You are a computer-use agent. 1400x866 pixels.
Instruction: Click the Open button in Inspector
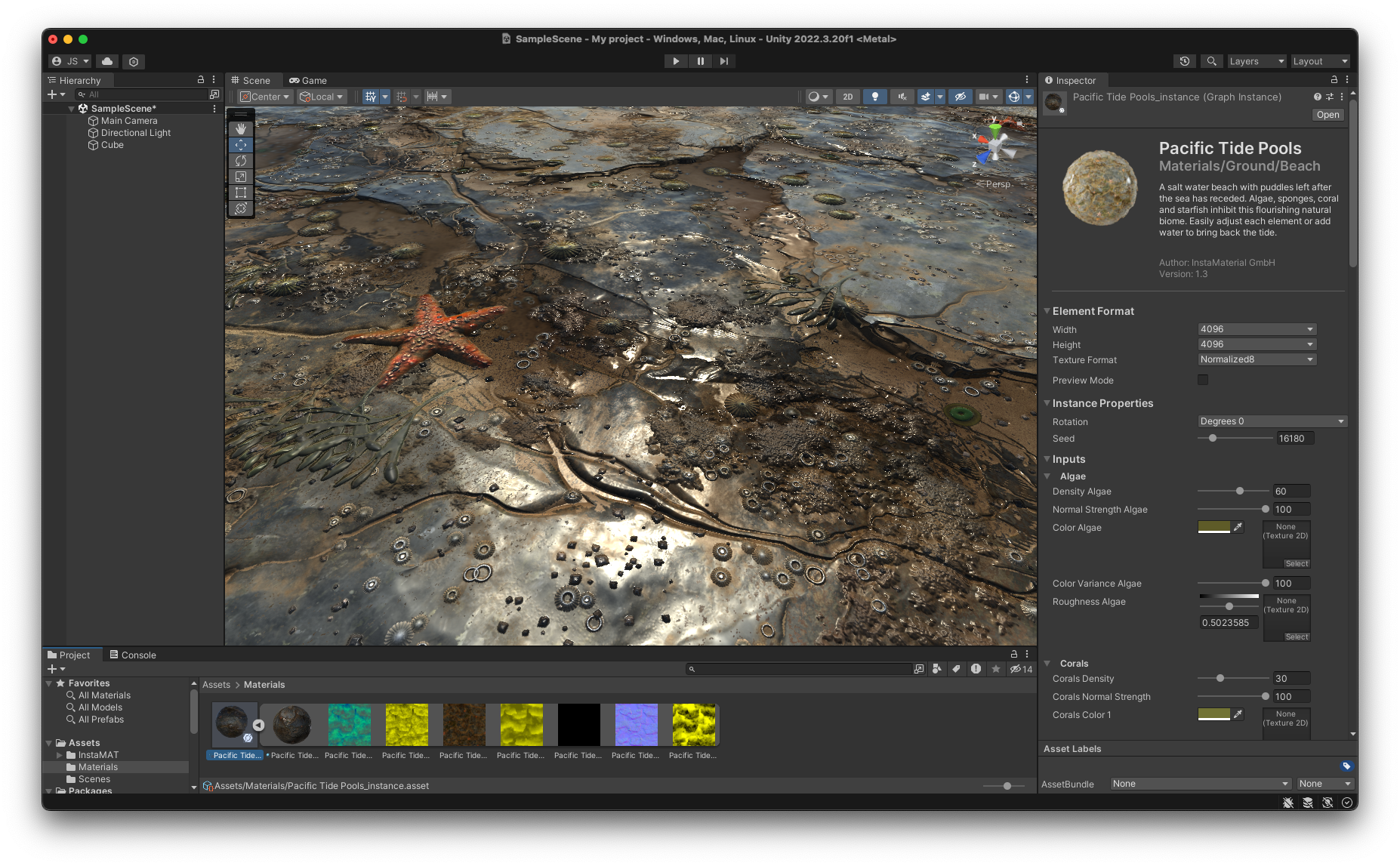coord(1328,115)
